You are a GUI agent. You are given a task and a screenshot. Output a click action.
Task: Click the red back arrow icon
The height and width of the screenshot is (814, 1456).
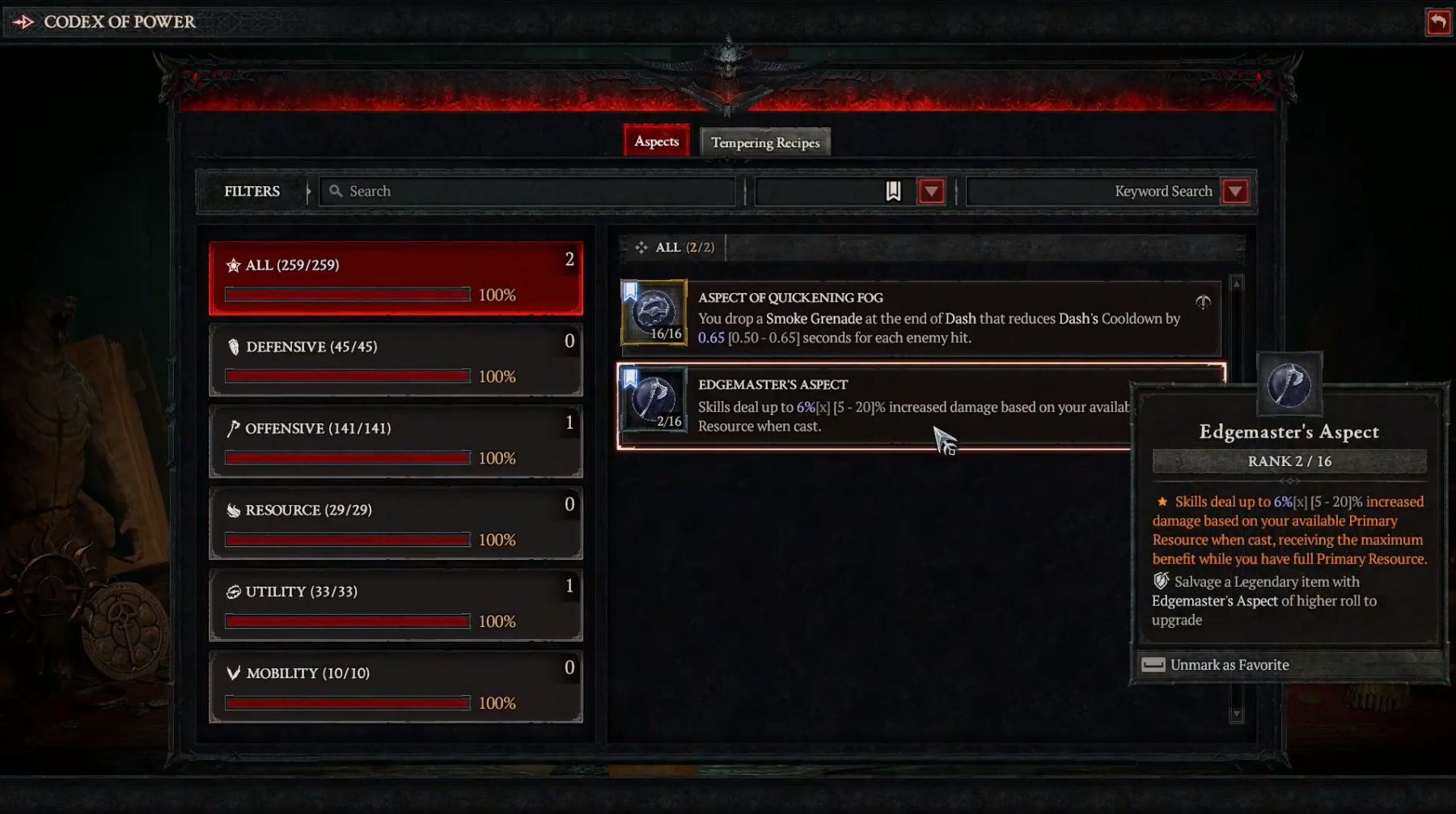(x=1438, y=22)
